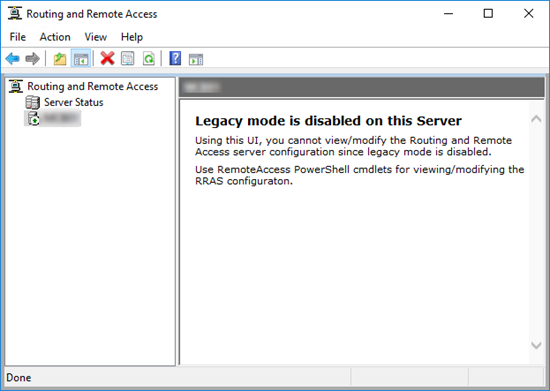Click the 'Use RemoteAccess PowerShell cmdlets' paragraph

click(x=360, y=175)
